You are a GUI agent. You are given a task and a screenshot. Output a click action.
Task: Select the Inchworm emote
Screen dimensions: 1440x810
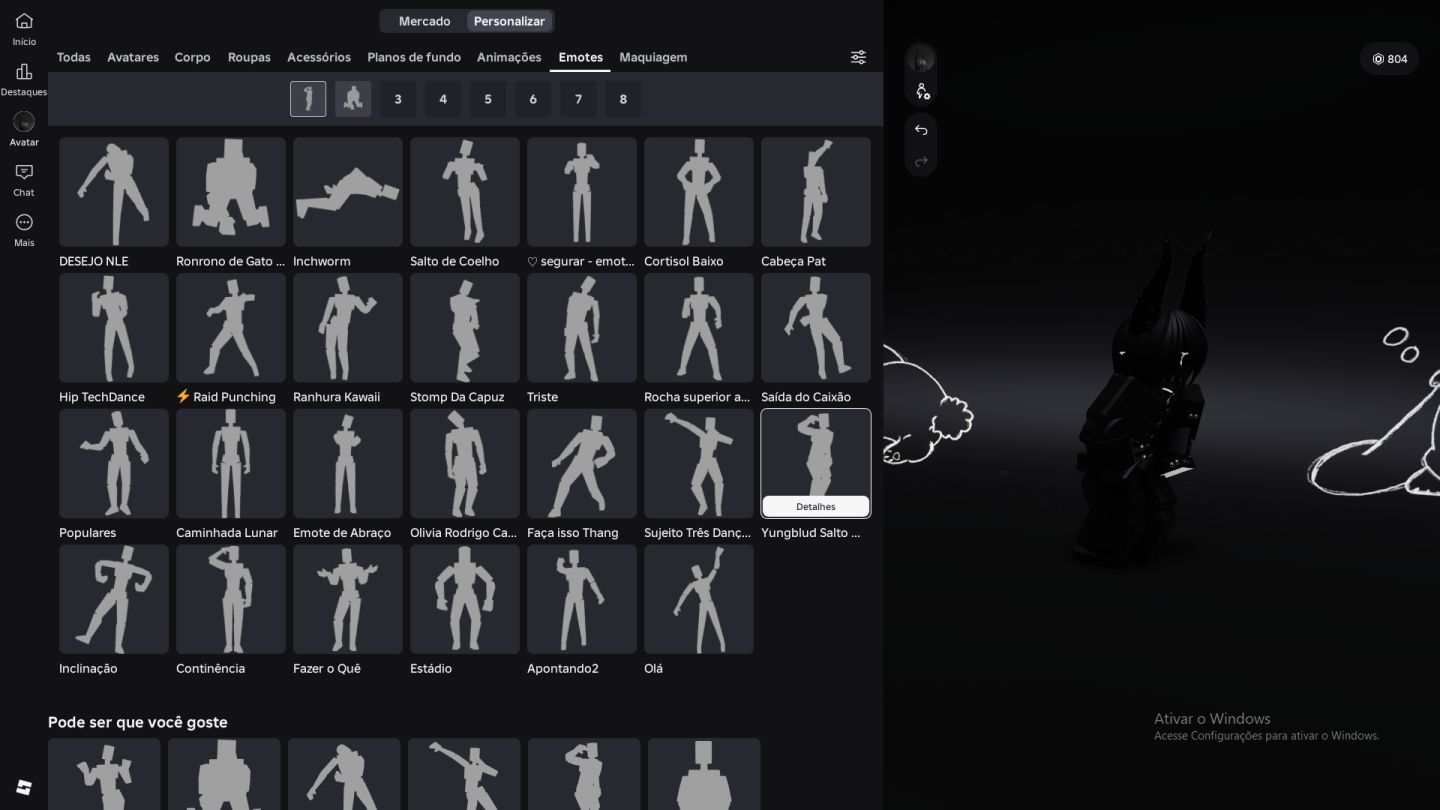tap(348, 192)
